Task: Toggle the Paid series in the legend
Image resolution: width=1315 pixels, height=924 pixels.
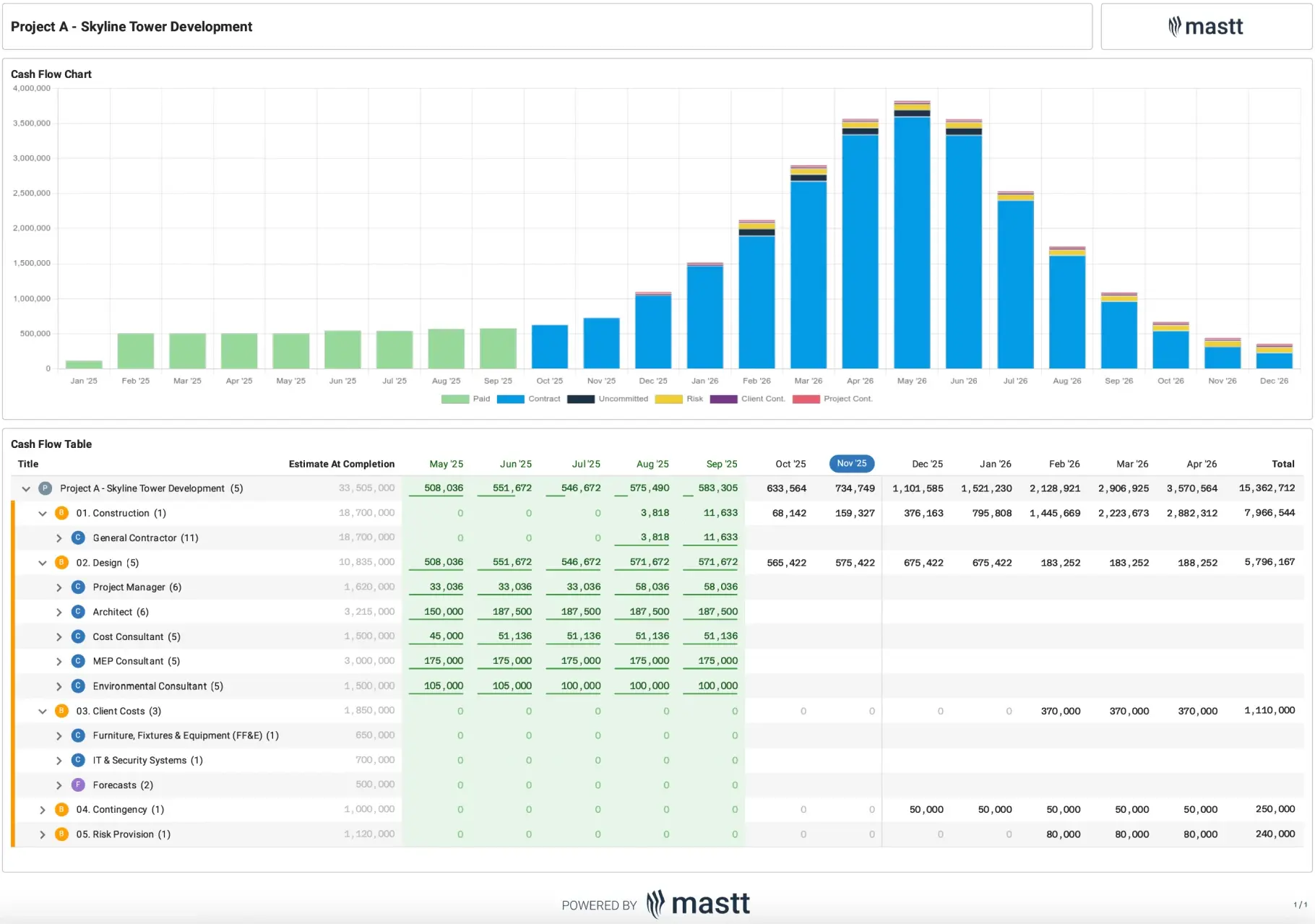Action: (x=454, y=399)
